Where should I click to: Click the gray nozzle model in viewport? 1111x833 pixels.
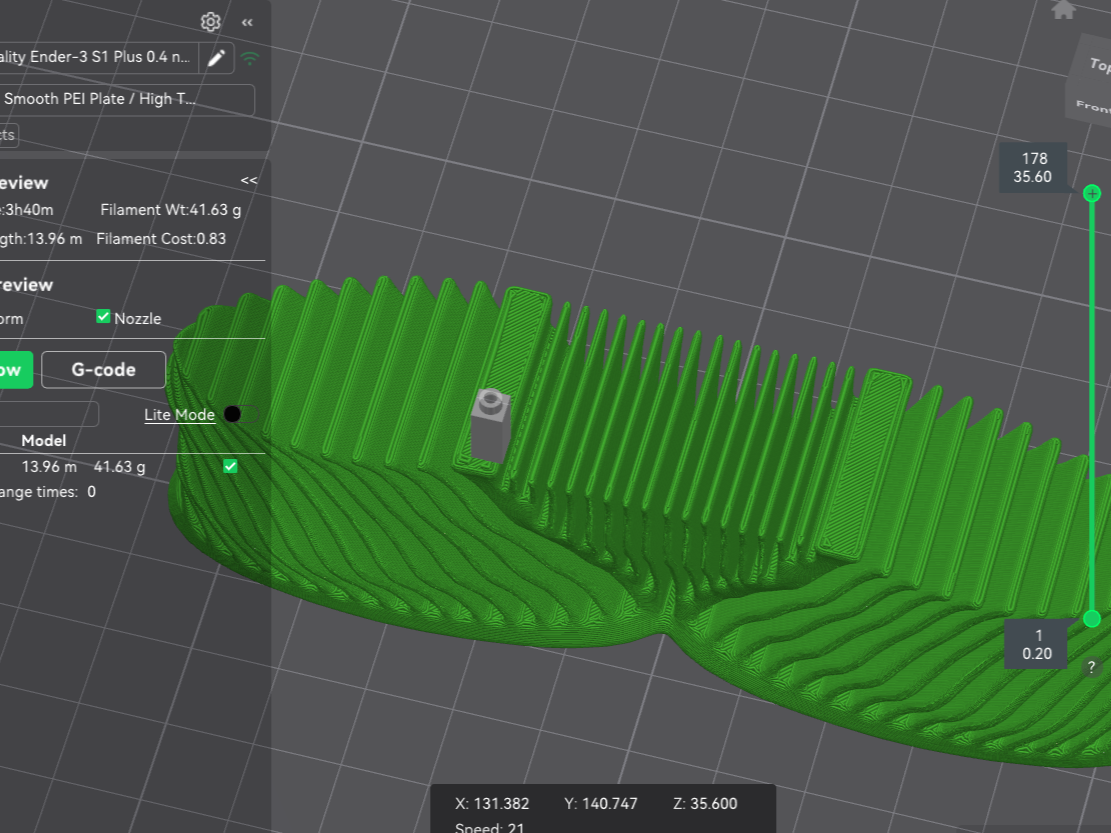coord(490,424)
